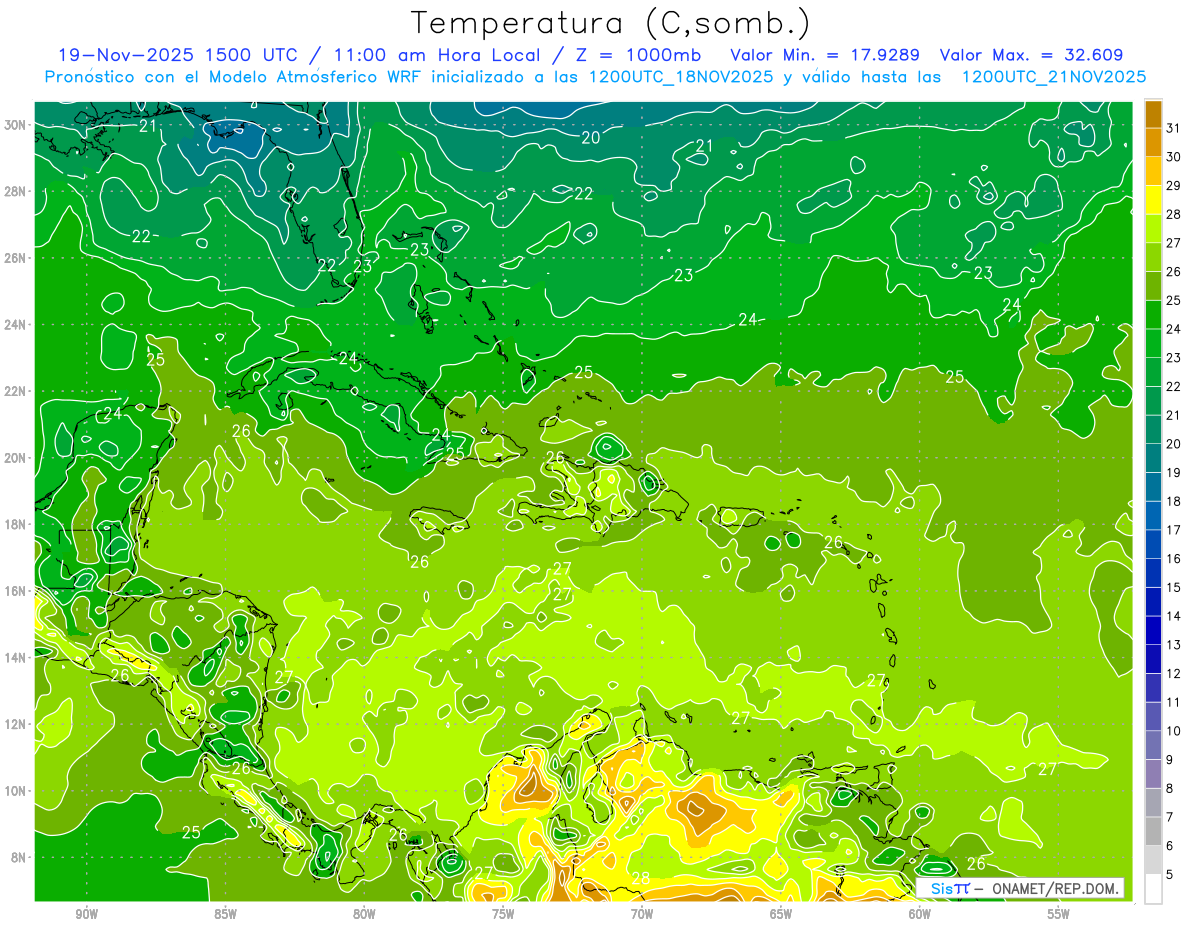
Task: Click the "15" label on the color scale
Action: tap(1174, 587)
